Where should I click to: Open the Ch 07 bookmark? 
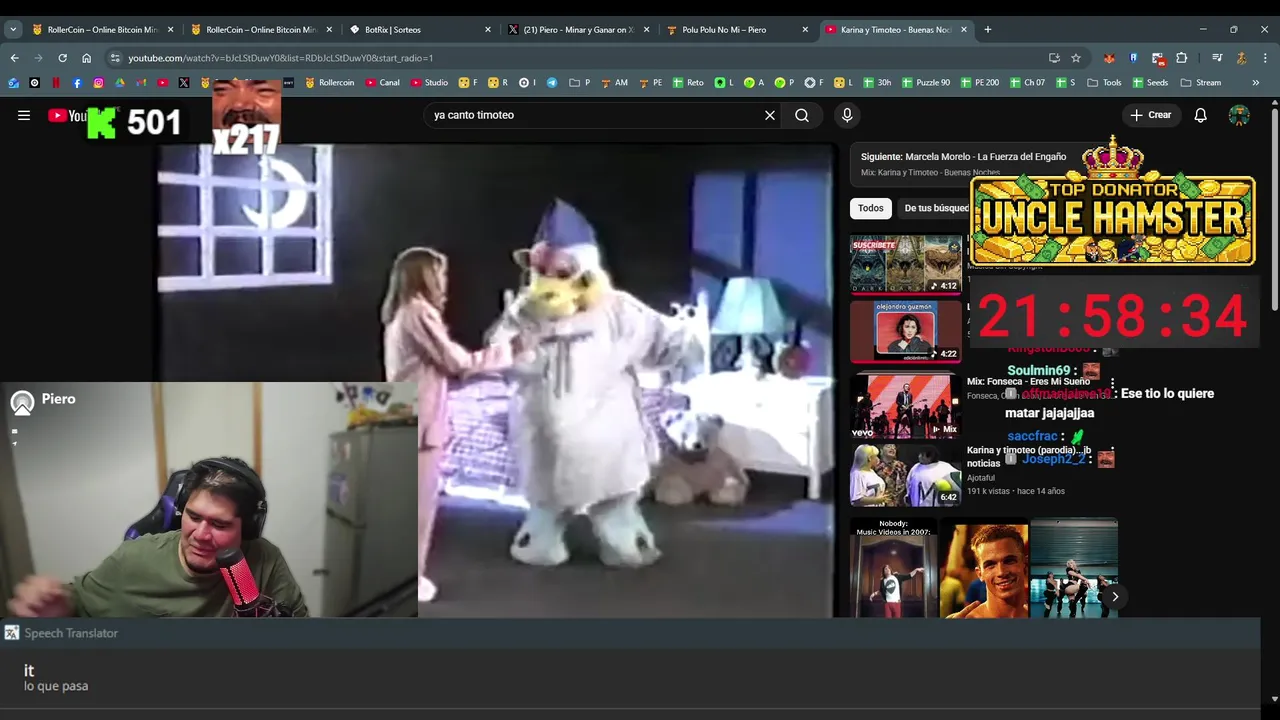pyautogui.click(x=1027, y=83)
